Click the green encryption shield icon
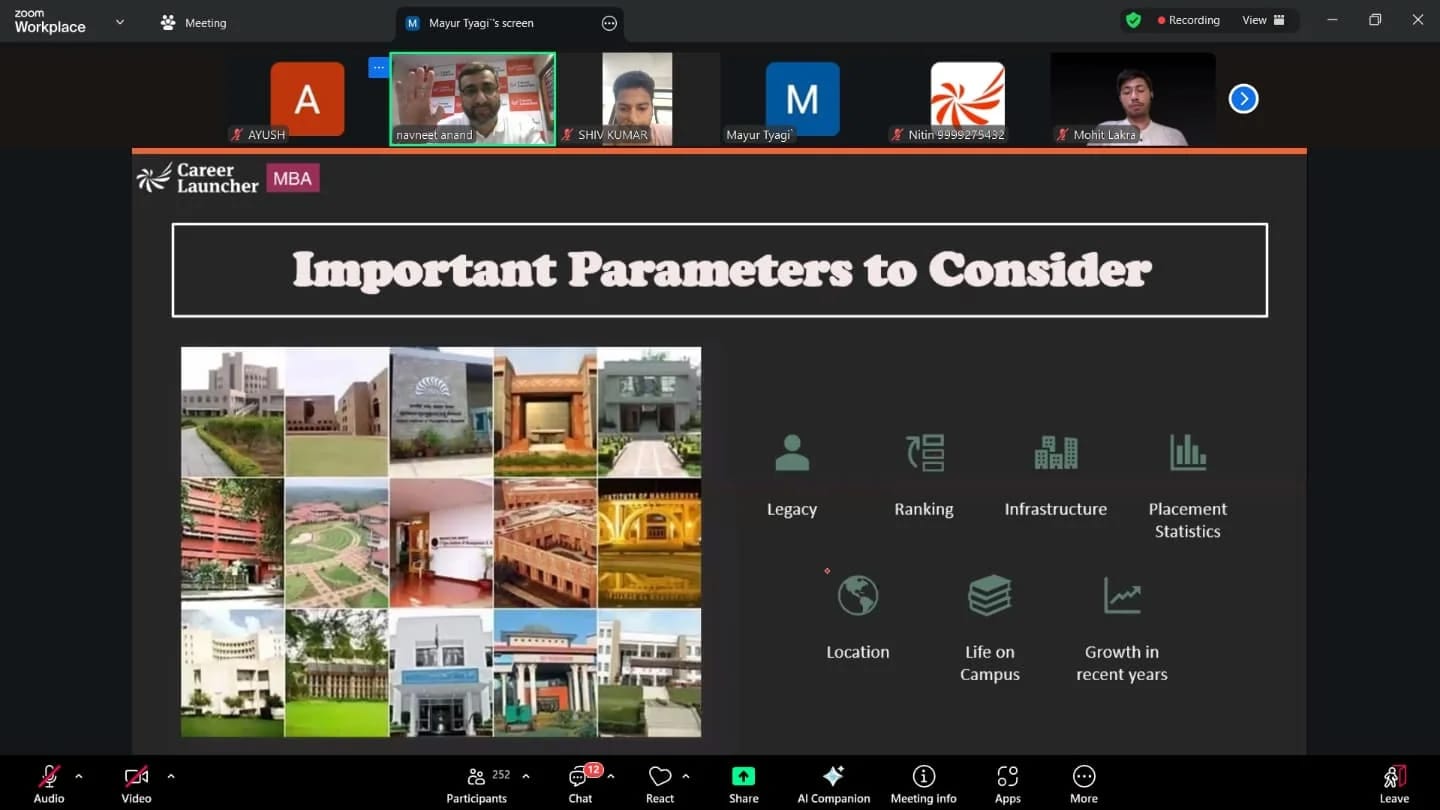This screenshot has height=810, width=1440. pyautogui.click(x=1133, y=20)
